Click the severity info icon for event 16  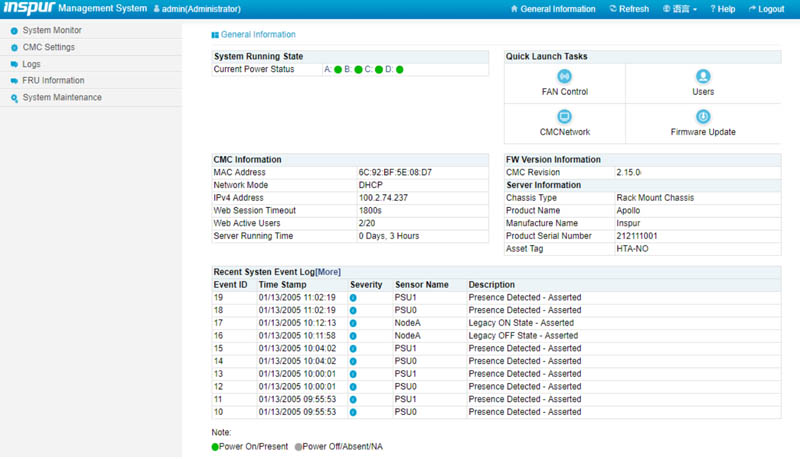pos(353,336)
